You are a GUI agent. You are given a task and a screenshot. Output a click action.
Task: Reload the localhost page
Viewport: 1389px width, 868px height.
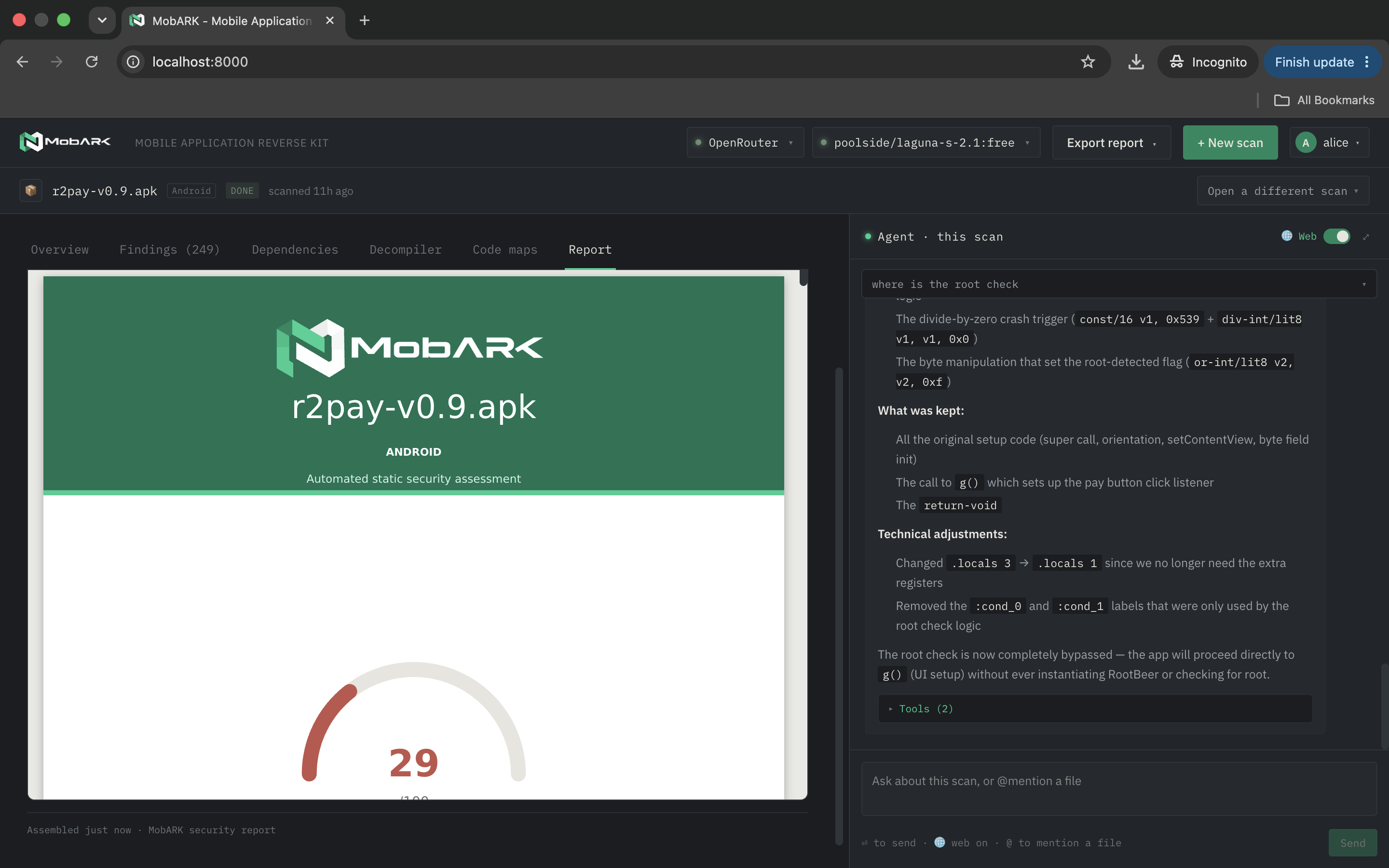[92, 62]
